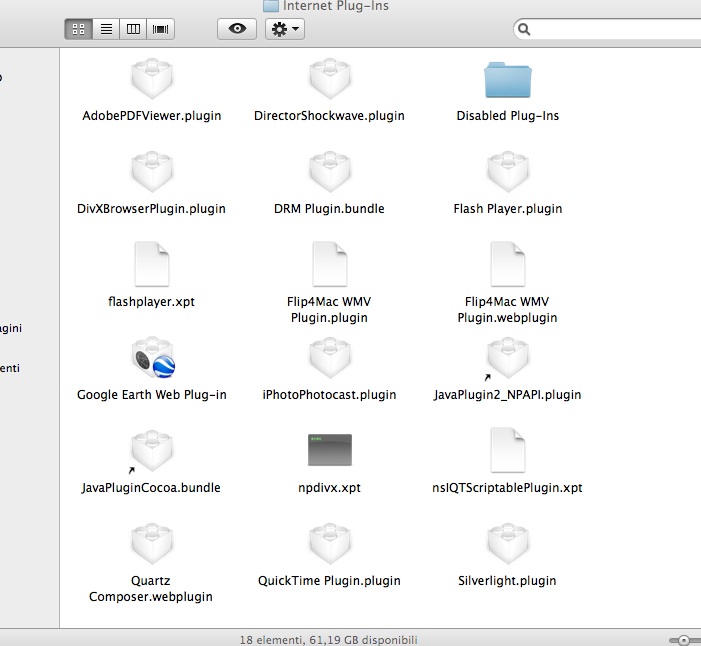Select the Flash Player.plugin icon
The image size is (701, 646).
tap(508, 172)
